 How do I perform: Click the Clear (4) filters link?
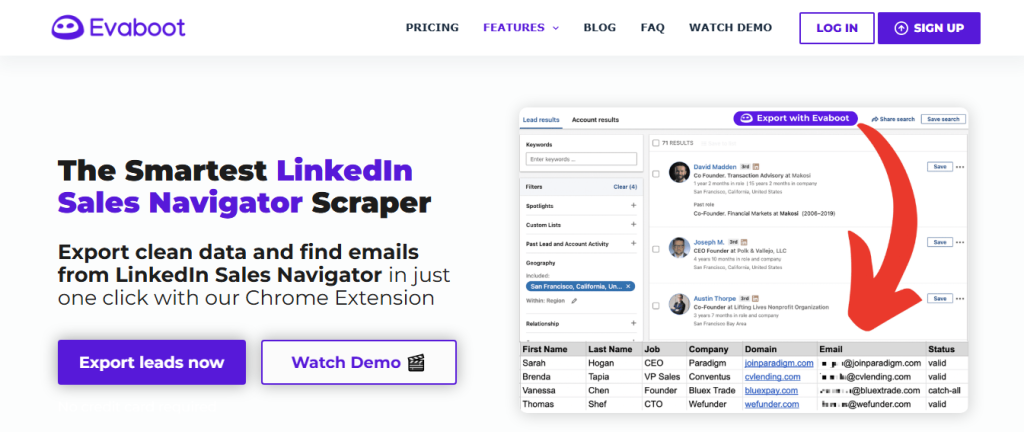click(625, 187)
